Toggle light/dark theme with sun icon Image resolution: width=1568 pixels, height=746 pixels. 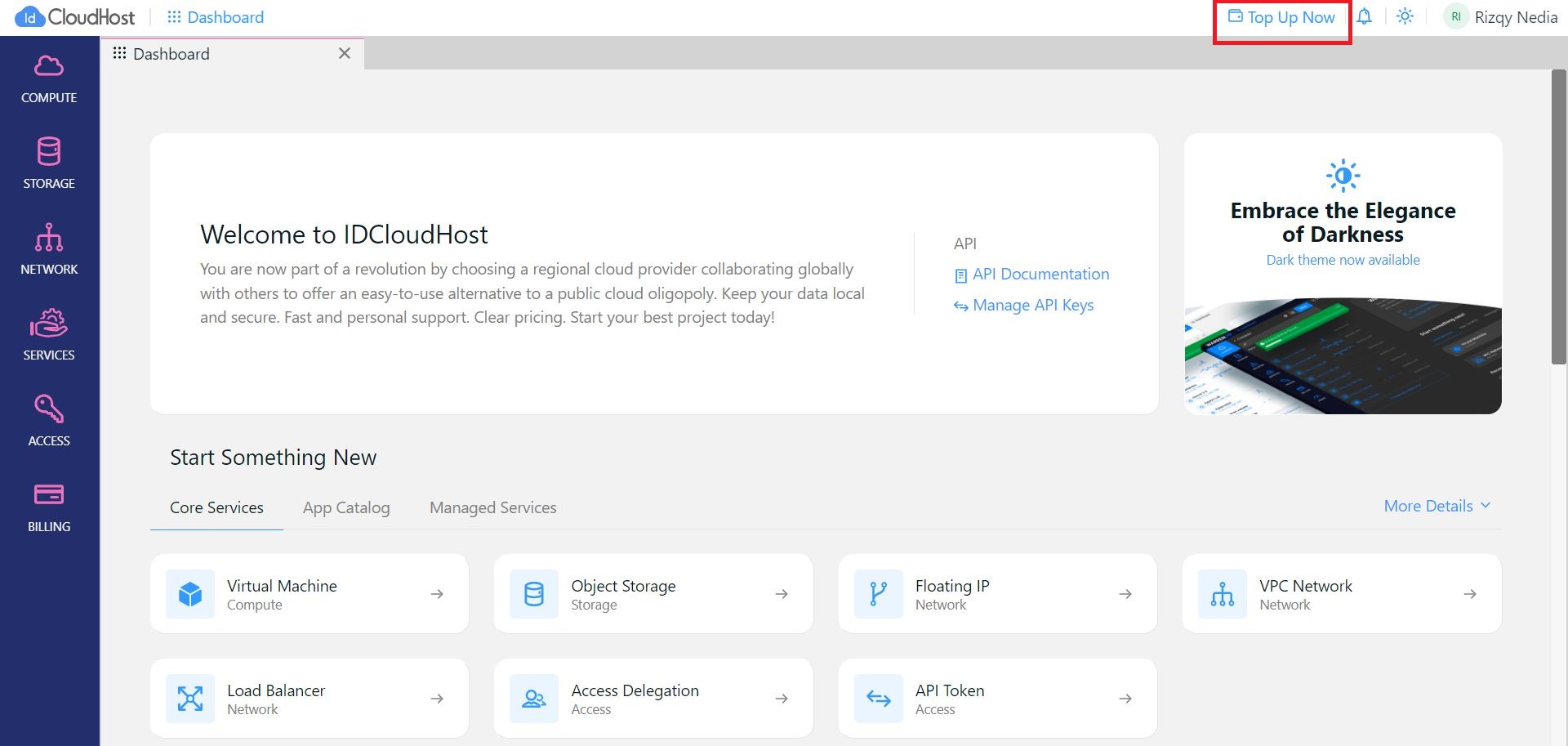coord(1405,17)
